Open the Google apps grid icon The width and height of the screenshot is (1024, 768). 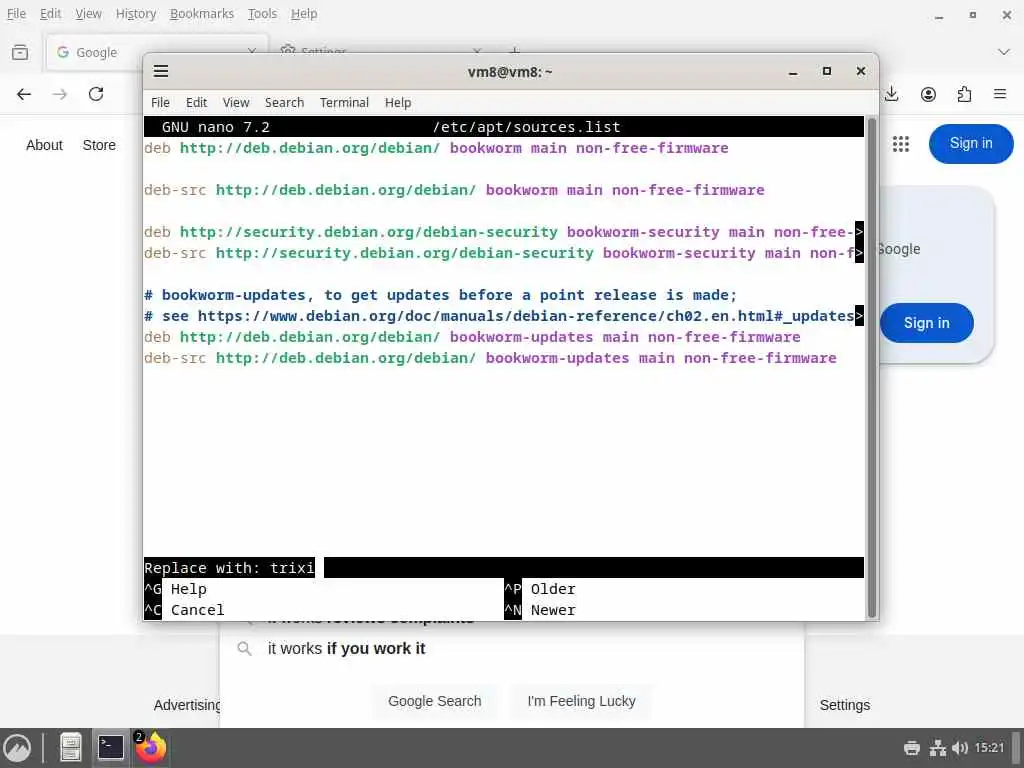coord(901,144)
